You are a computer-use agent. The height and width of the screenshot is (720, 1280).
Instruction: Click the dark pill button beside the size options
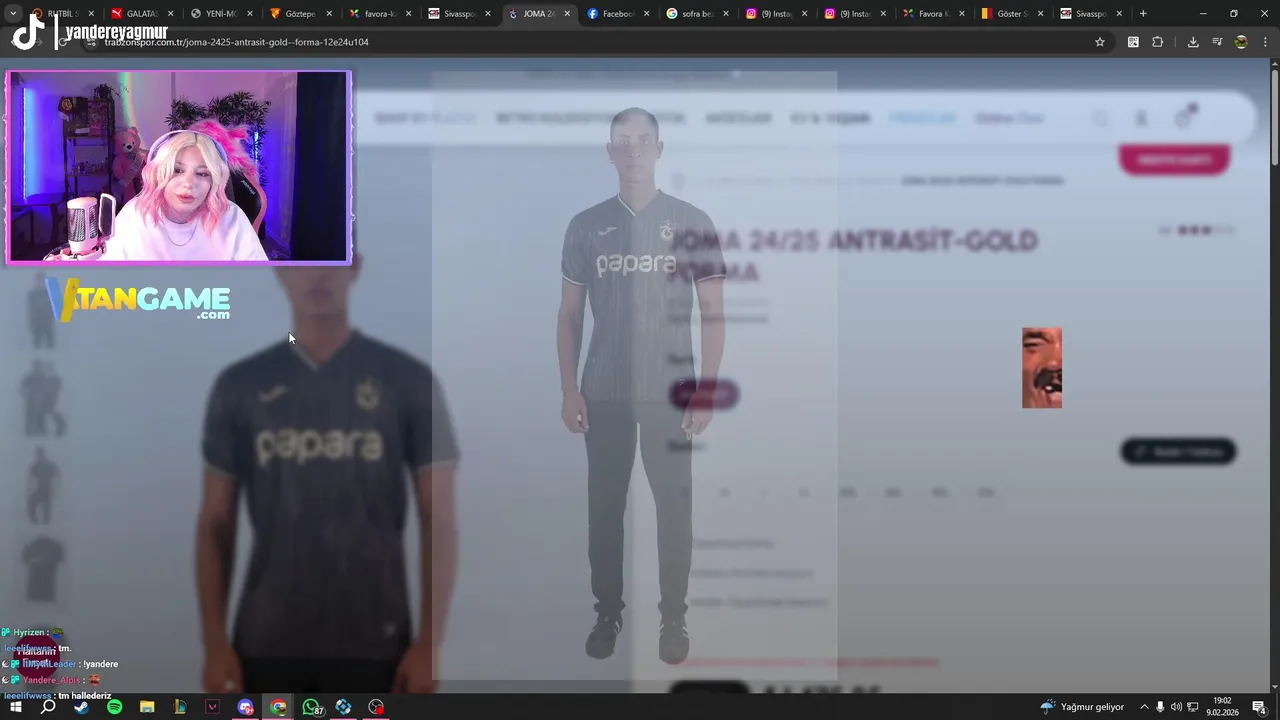[x=1178, y=451]
